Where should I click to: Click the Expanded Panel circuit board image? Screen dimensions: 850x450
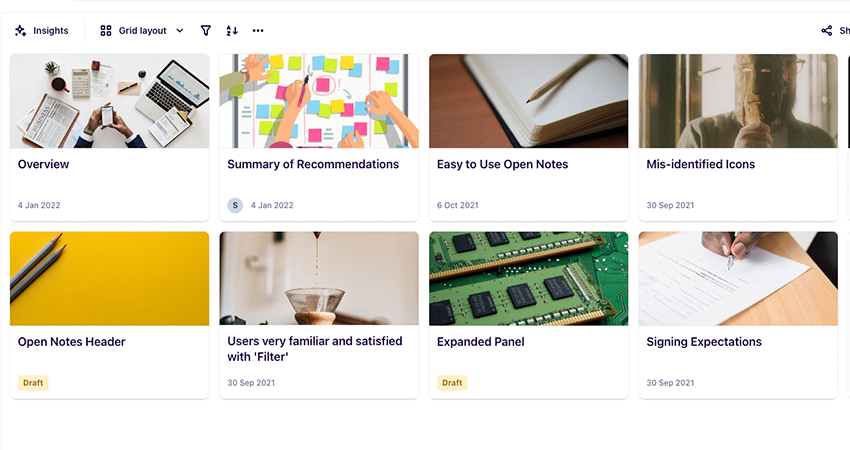coord(528,278)
